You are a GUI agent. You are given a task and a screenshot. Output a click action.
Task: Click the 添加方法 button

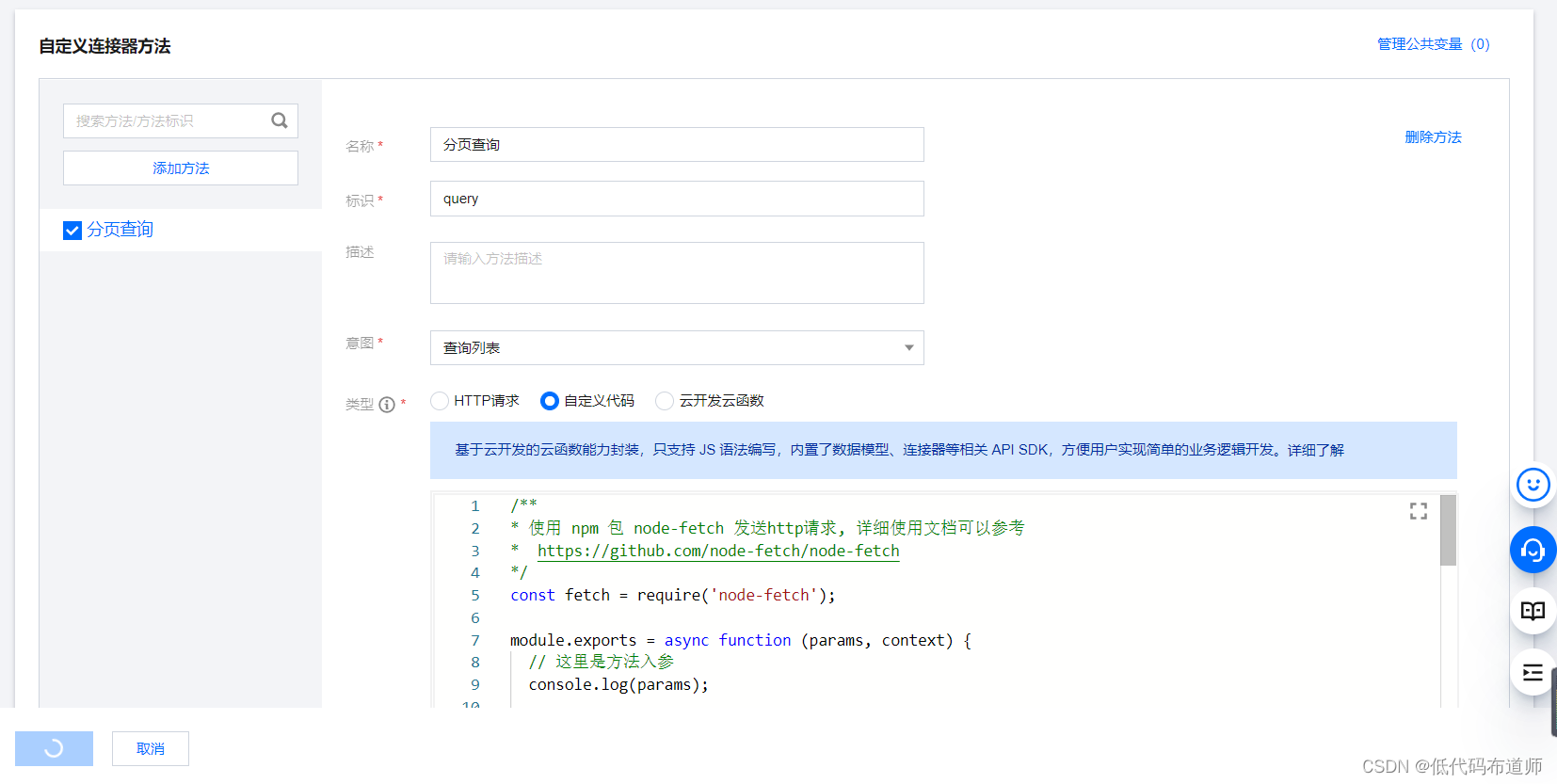click(x=181, y=168)
